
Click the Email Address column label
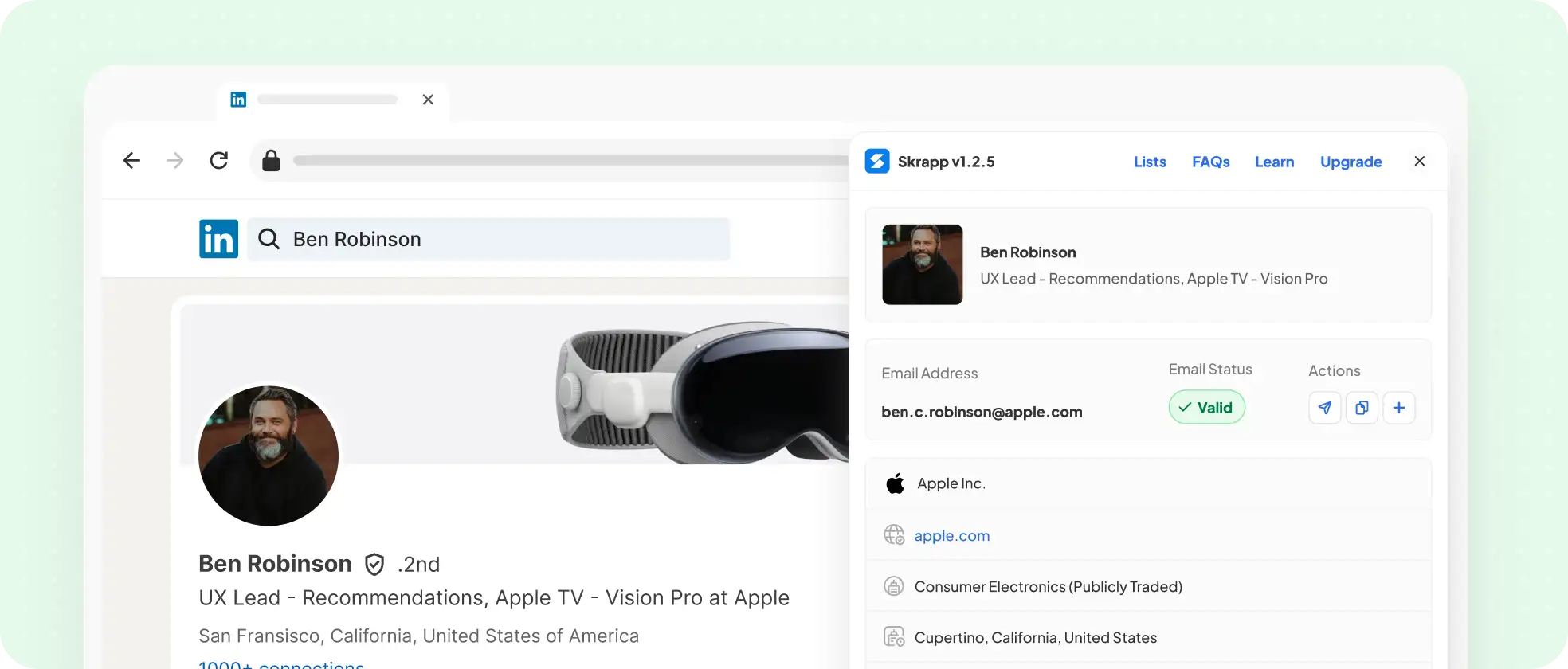click(x=930, y=374)
